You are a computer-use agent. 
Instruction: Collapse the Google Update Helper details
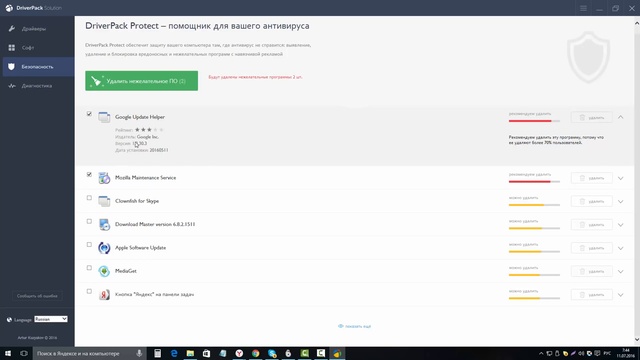pos(620,117)
